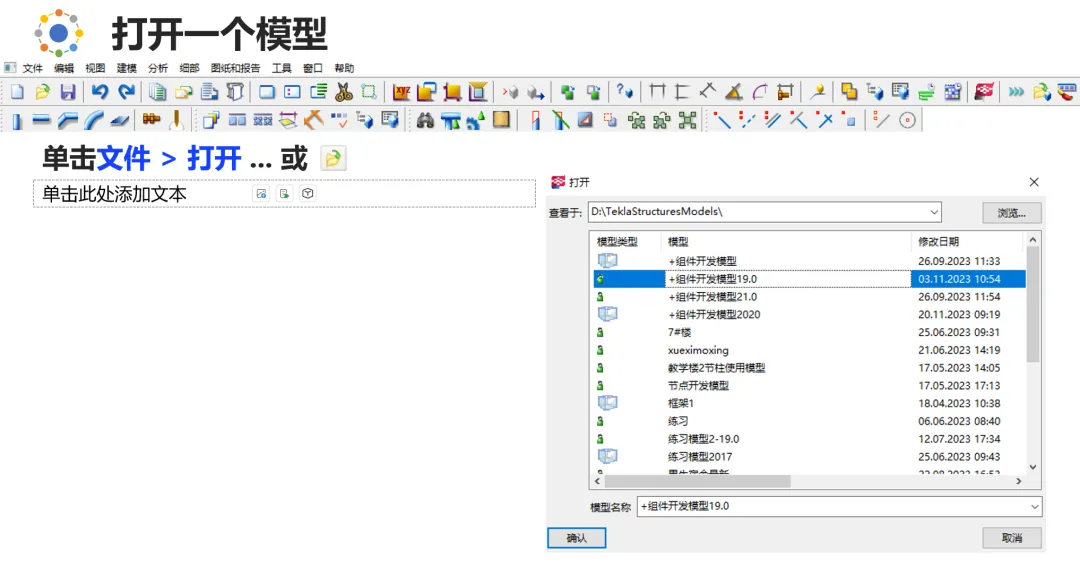
Task: Open the 视图 menu
Action: (95, 68)
